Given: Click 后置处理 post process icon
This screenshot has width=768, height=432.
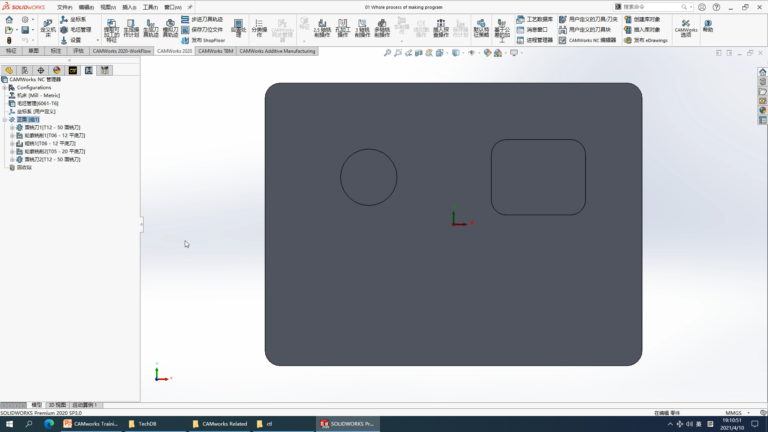Looking at the screenshot, I should 238,28.
